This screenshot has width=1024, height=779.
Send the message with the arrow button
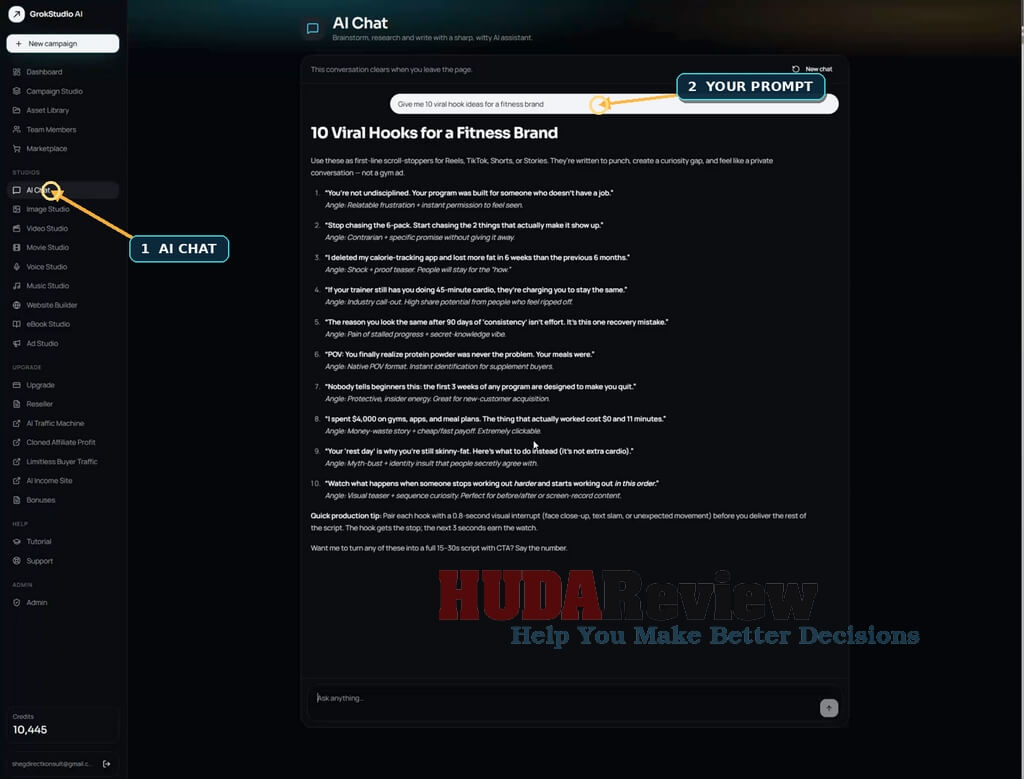point(829,708)
